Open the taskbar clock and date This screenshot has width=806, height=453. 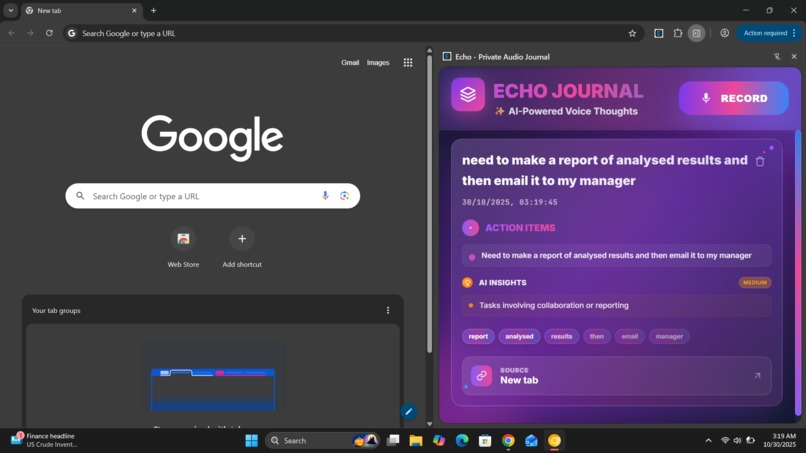[779, 440]
